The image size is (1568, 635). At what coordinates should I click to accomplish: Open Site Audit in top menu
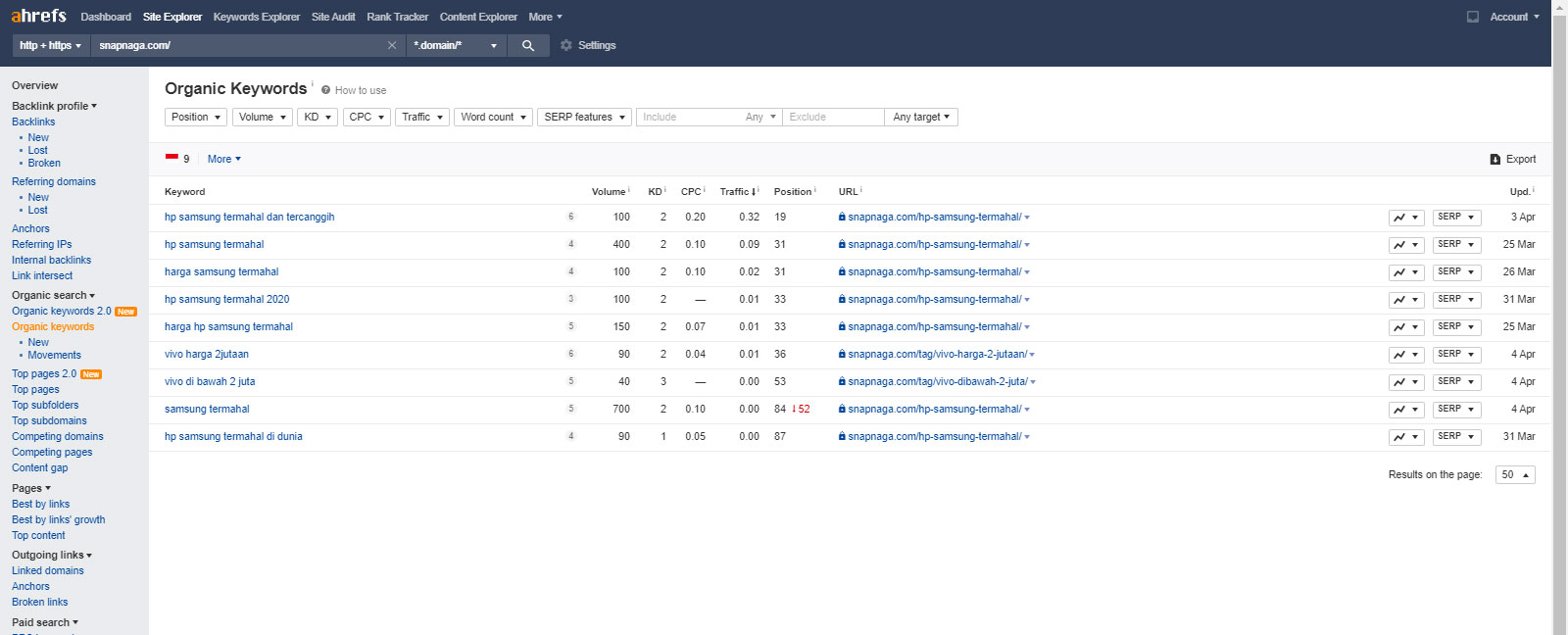click(333, 17)
